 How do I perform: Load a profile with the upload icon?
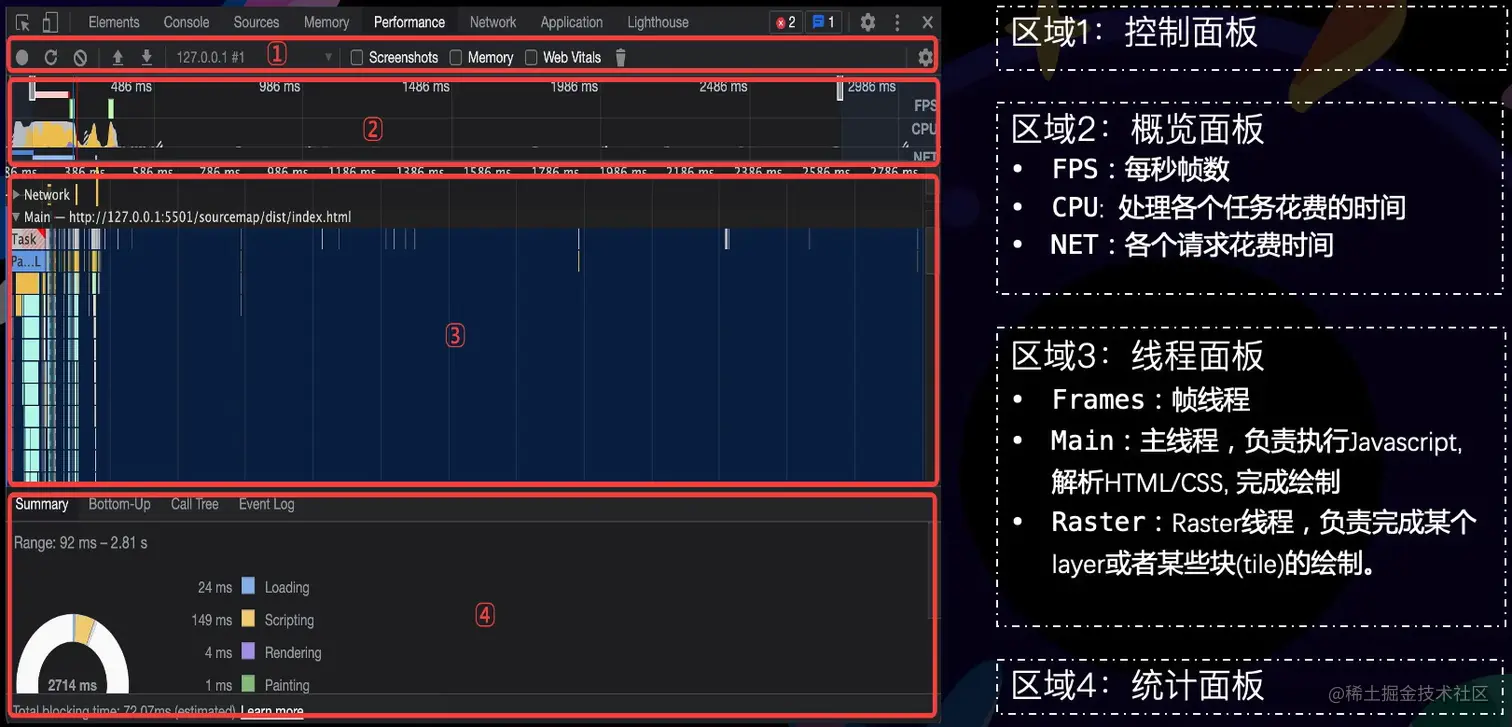(117, 57)
